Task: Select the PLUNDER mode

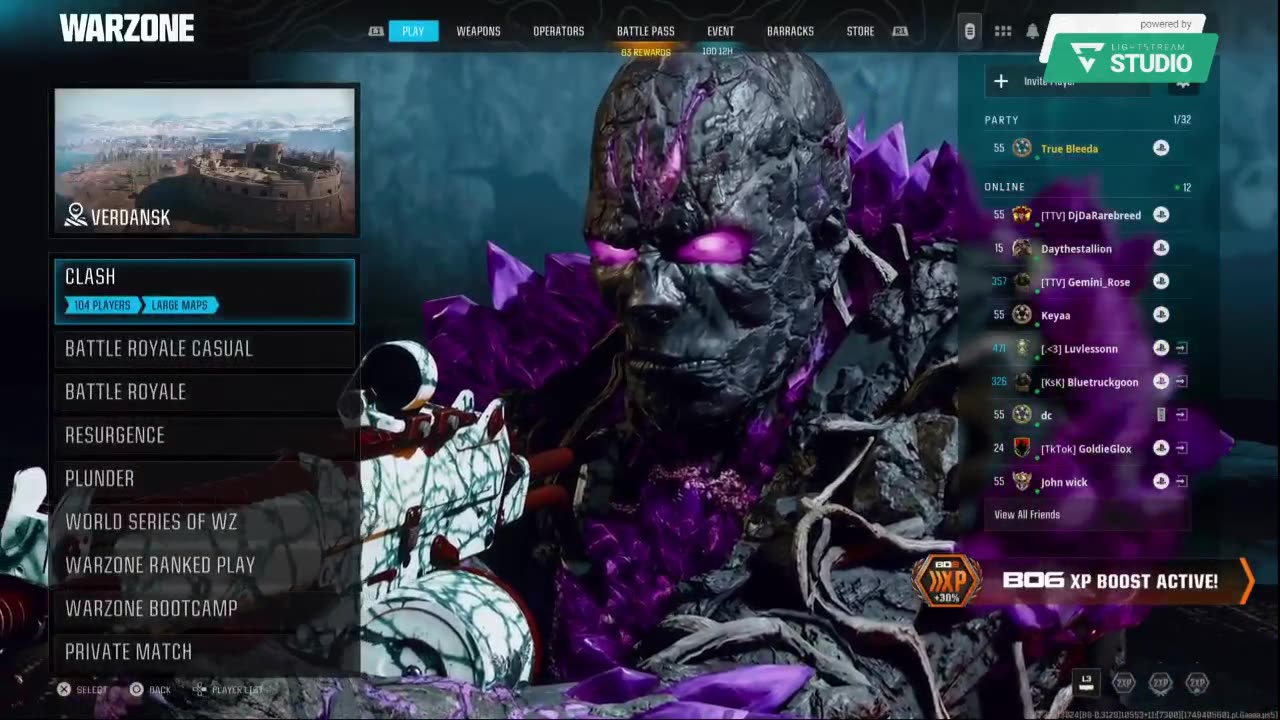Action: click(205, 478)
